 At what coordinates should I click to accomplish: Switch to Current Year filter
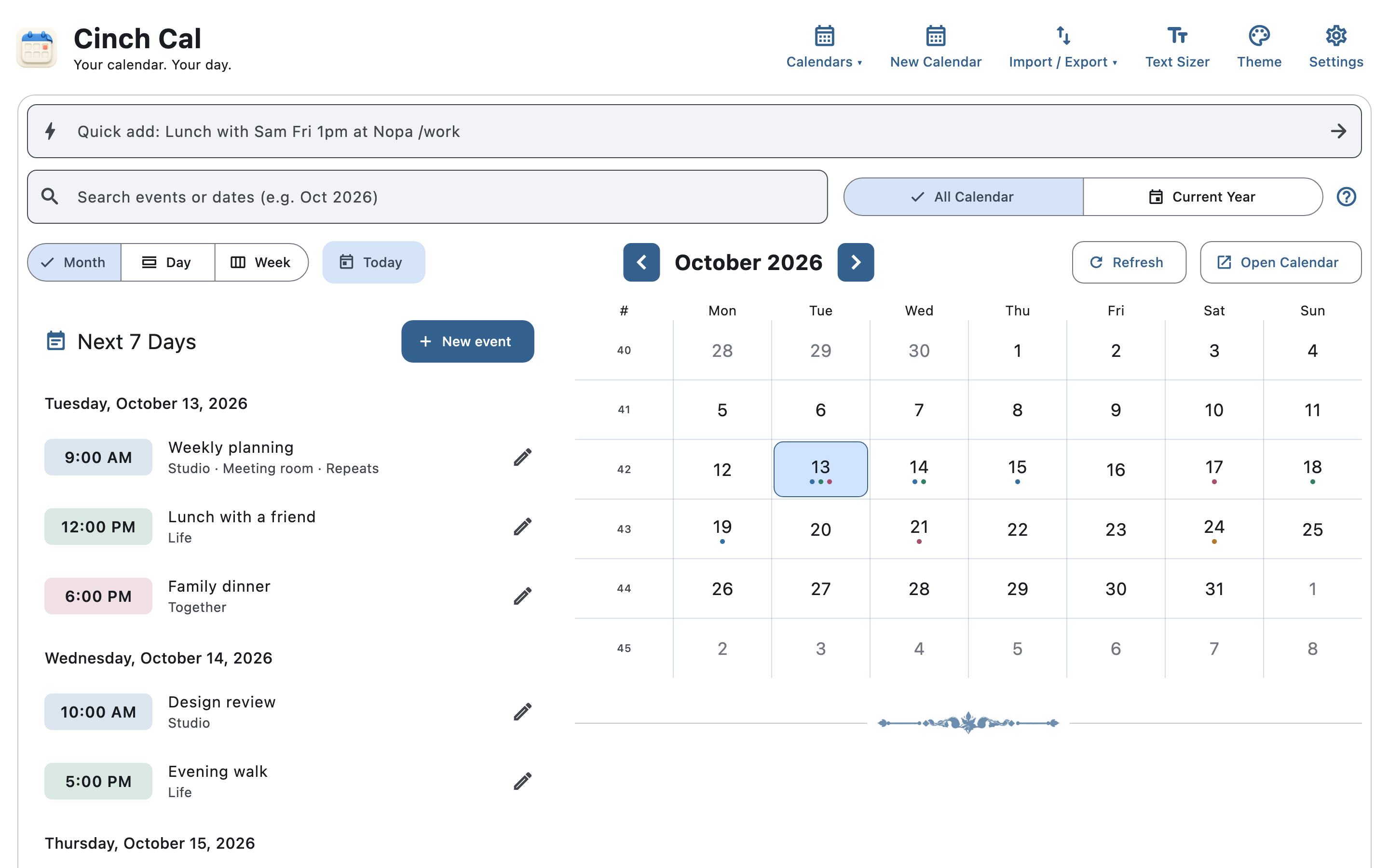pos(1203,197)
